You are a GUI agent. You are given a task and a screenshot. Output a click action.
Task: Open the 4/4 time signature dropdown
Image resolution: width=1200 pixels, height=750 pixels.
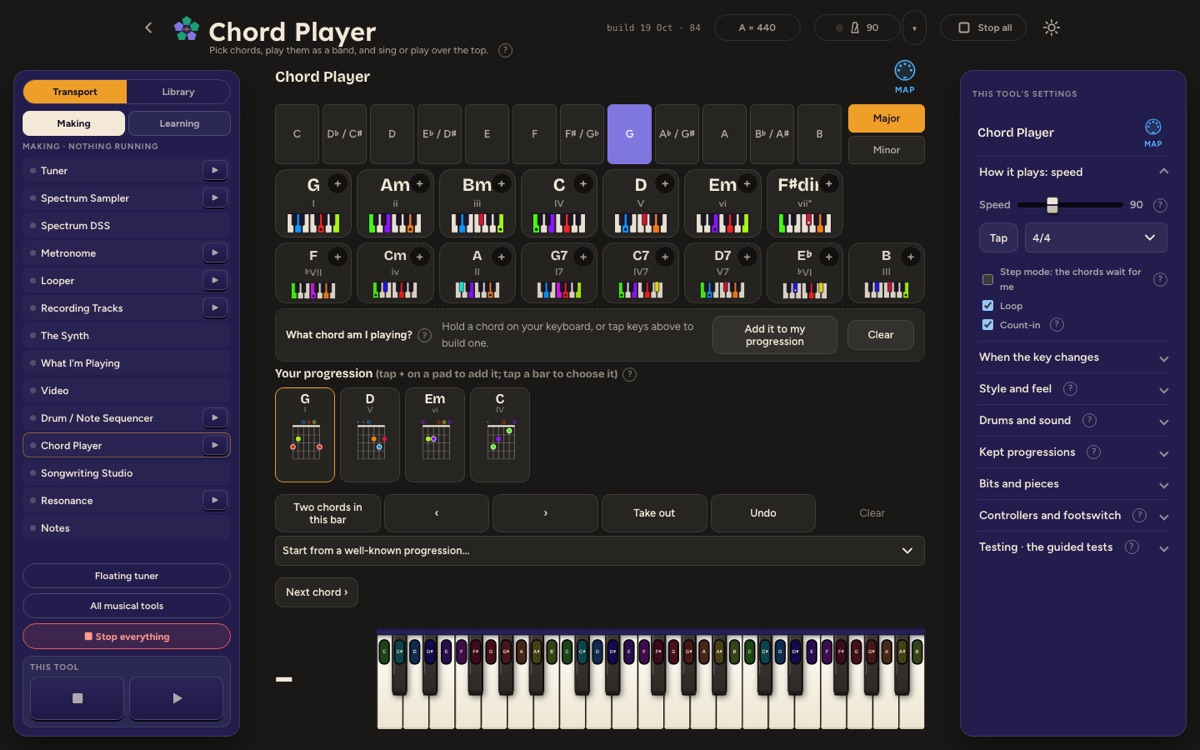pyautogui.click(x=1095, y=238)
